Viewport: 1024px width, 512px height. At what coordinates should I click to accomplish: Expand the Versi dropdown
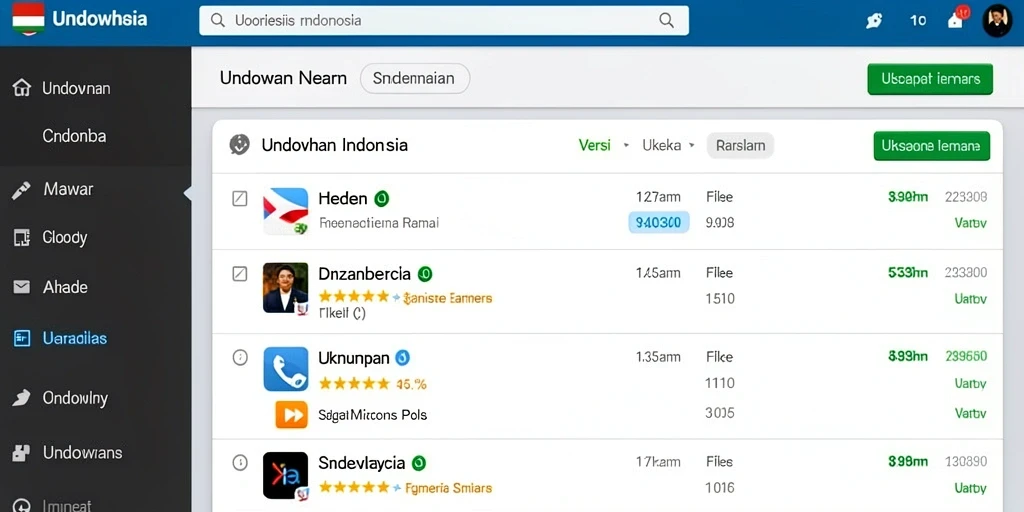click(603, 145)
